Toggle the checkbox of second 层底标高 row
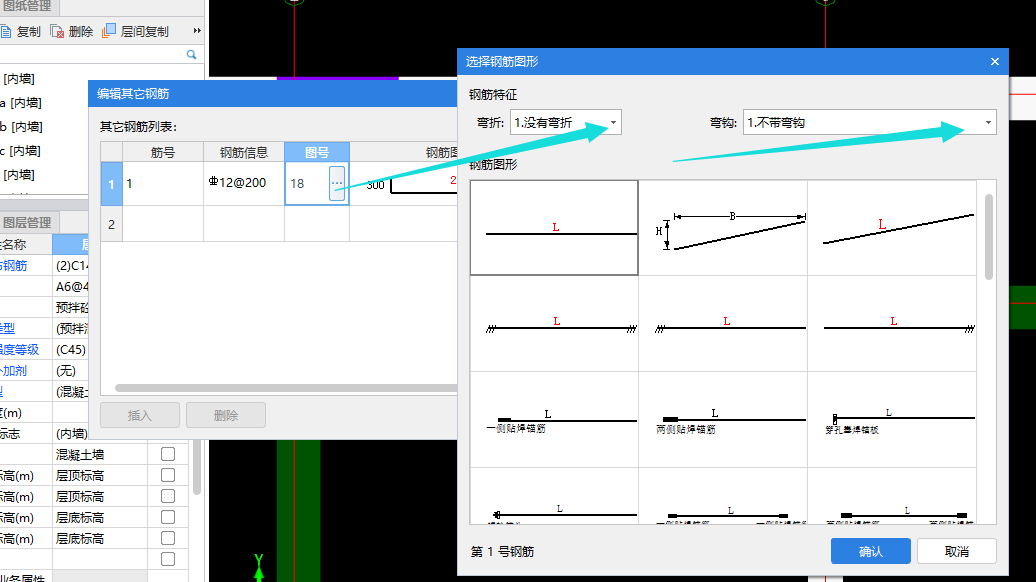1036x582 pixels. pos(168,538)
